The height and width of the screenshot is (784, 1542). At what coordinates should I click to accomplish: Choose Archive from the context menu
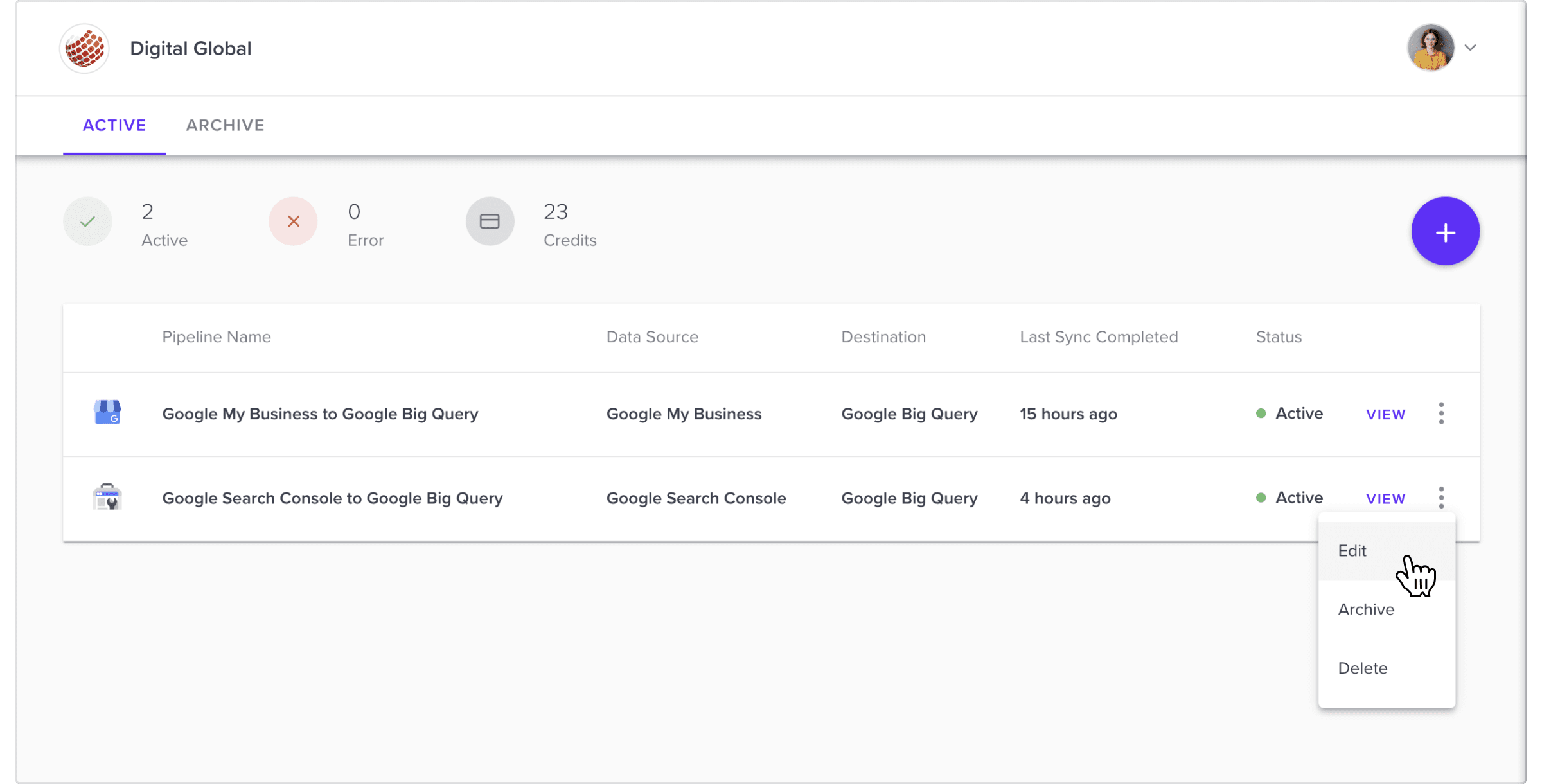[1387, 609]
